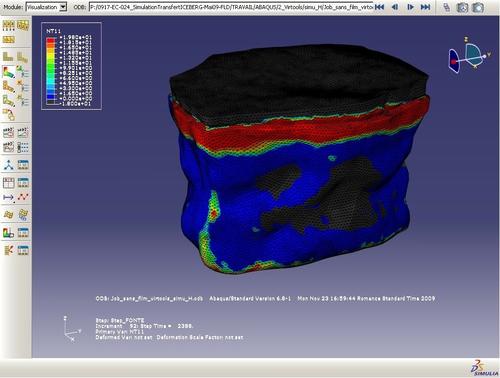This screenshot has width=500, height=378.
Task: Advance to the next frame
Action: pyautogui.click(x=410, y=7)
